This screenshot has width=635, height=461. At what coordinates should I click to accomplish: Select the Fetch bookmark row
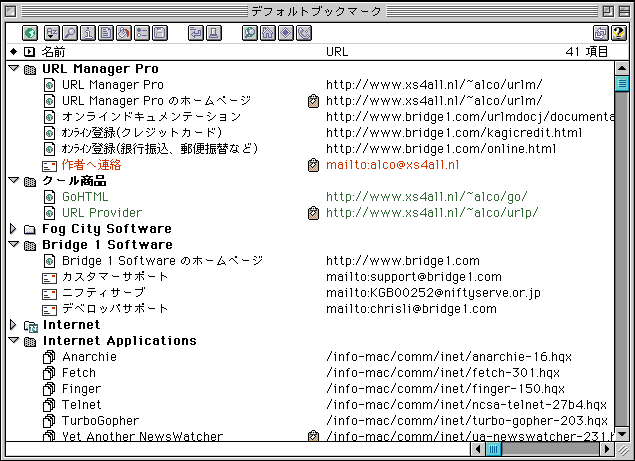point(310,373)
